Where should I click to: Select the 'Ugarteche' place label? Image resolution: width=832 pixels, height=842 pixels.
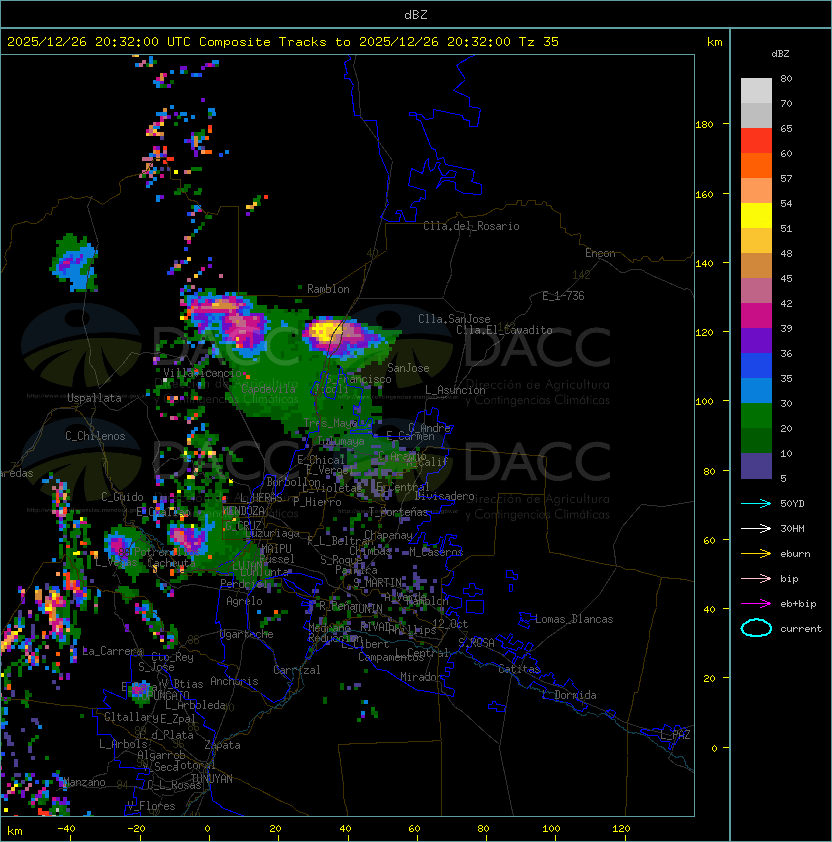(x=247, y=634)
